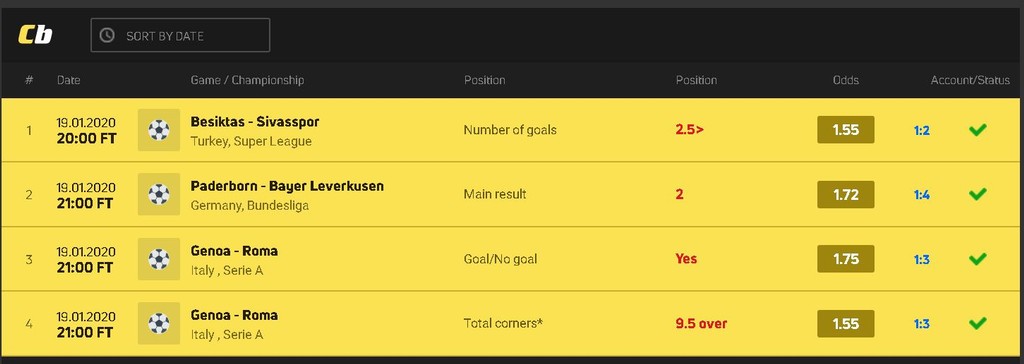Click soccer ball icon beside Total corners row
The width and height of the screenshot is (1024, 364).
pos(159,323)
